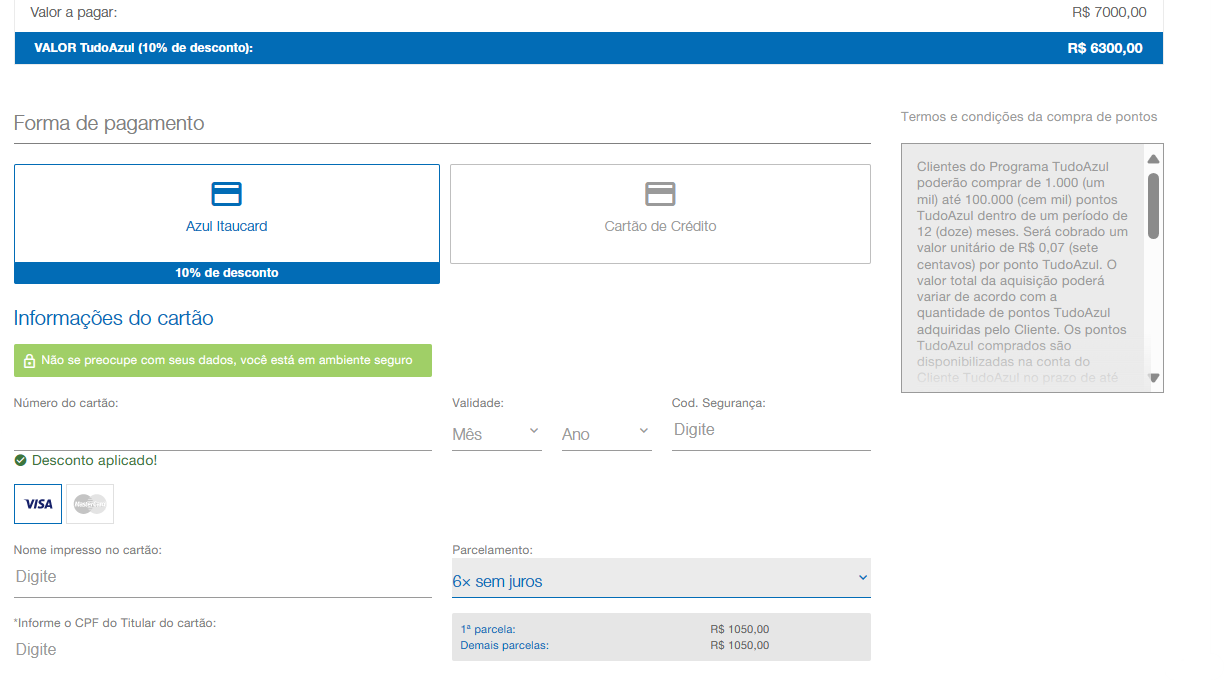Click the 'Número do cartão:' label
The width and height of the screenshot is (1224, 681).
tap(66, 403)
